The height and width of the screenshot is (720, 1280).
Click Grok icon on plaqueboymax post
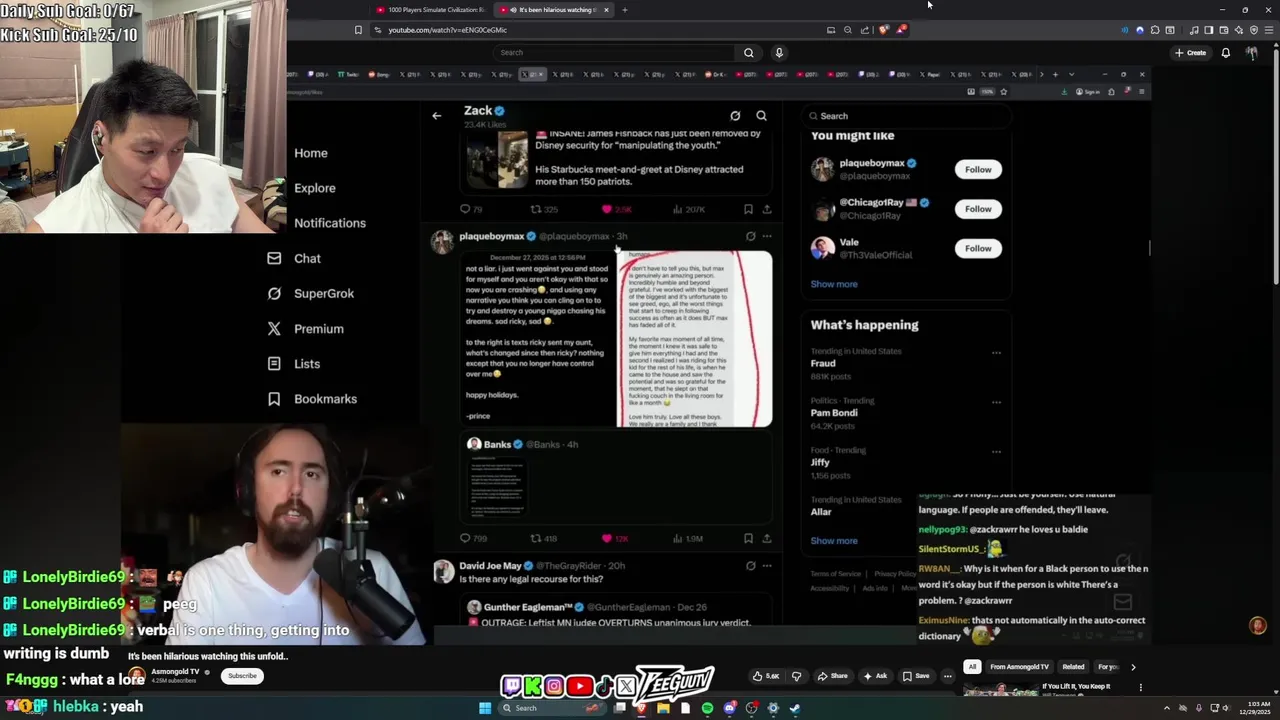click(750, 237)
